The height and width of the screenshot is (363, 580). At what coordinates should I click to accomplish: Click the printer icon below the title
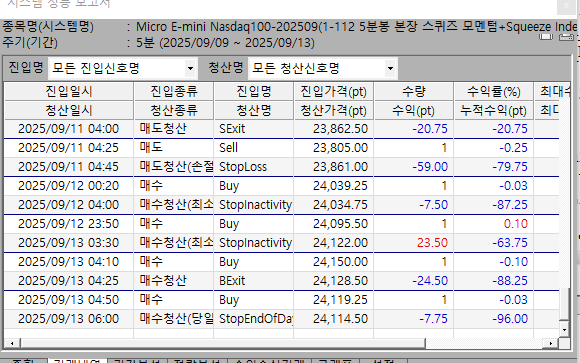coord(566,37)
